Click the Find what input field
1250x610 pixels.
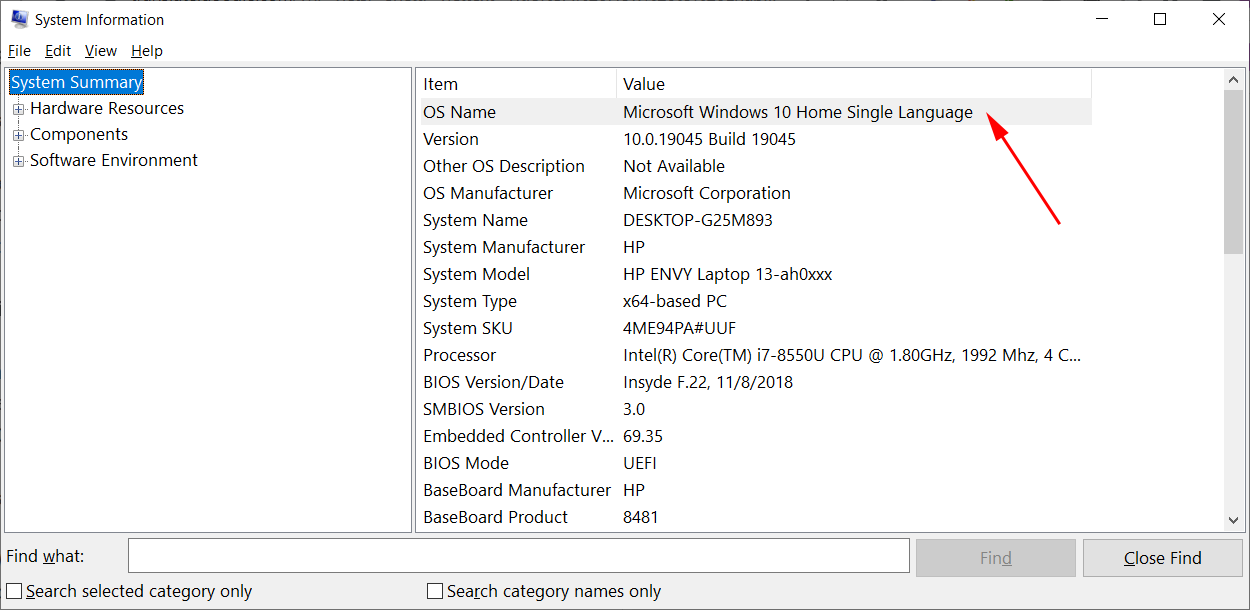[519, 556]
